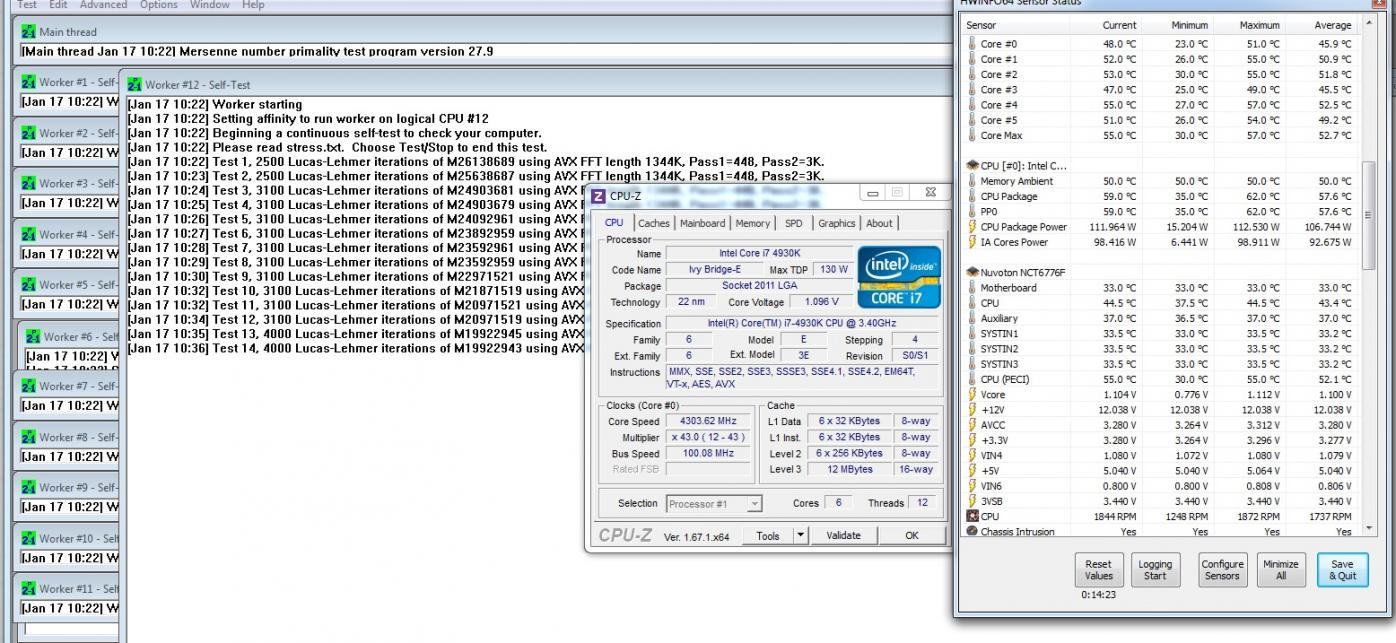This screenshot has height=643, width=1396.
Task: Open the Options menu in Prime95
Action: click(x=159, y=5)
